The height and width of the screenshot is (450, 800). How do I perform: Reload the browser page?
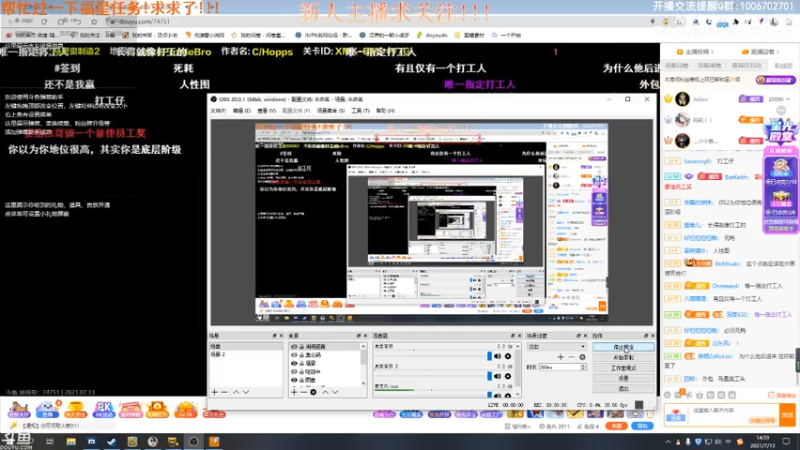(x=44, y=21)
